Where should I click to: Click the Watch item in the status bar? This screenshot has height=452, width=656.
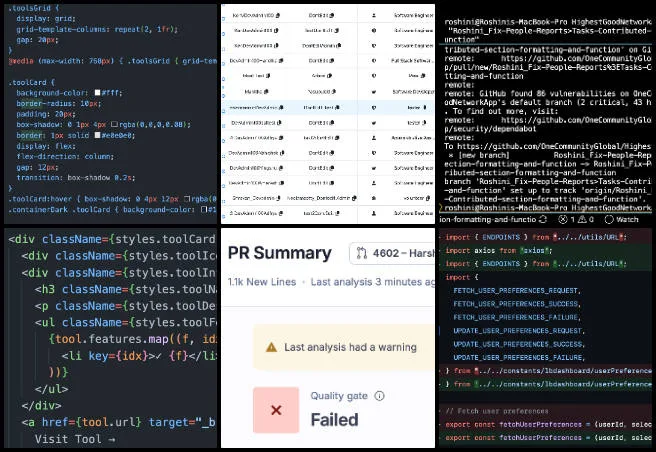(x=622, y=219)
